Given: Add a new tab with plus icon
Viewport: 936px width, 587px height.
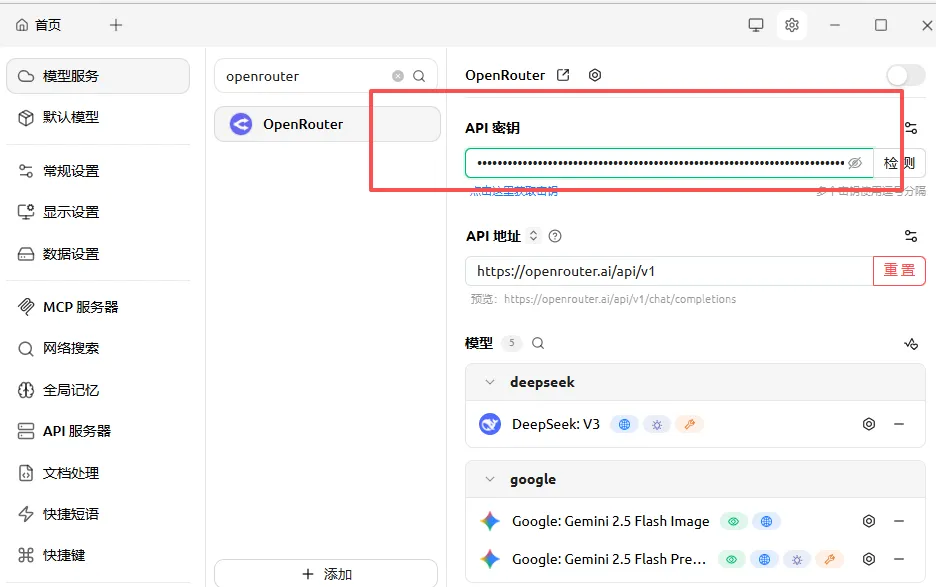Looking at the screenshot, I should point(116,25).
